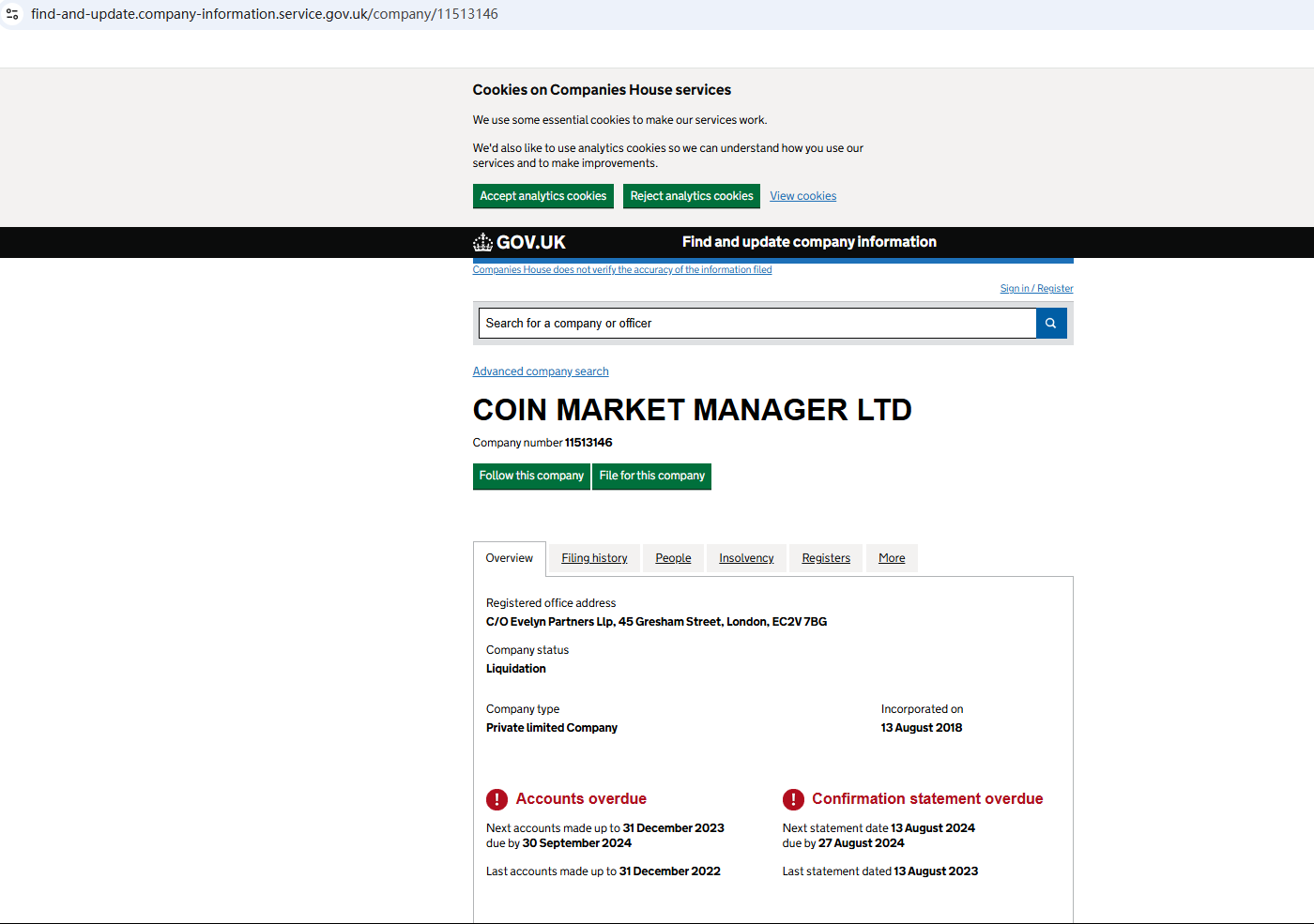1314x924 pixels.
Task: Click the Accounts overdue warning icon
Action: 497,799
